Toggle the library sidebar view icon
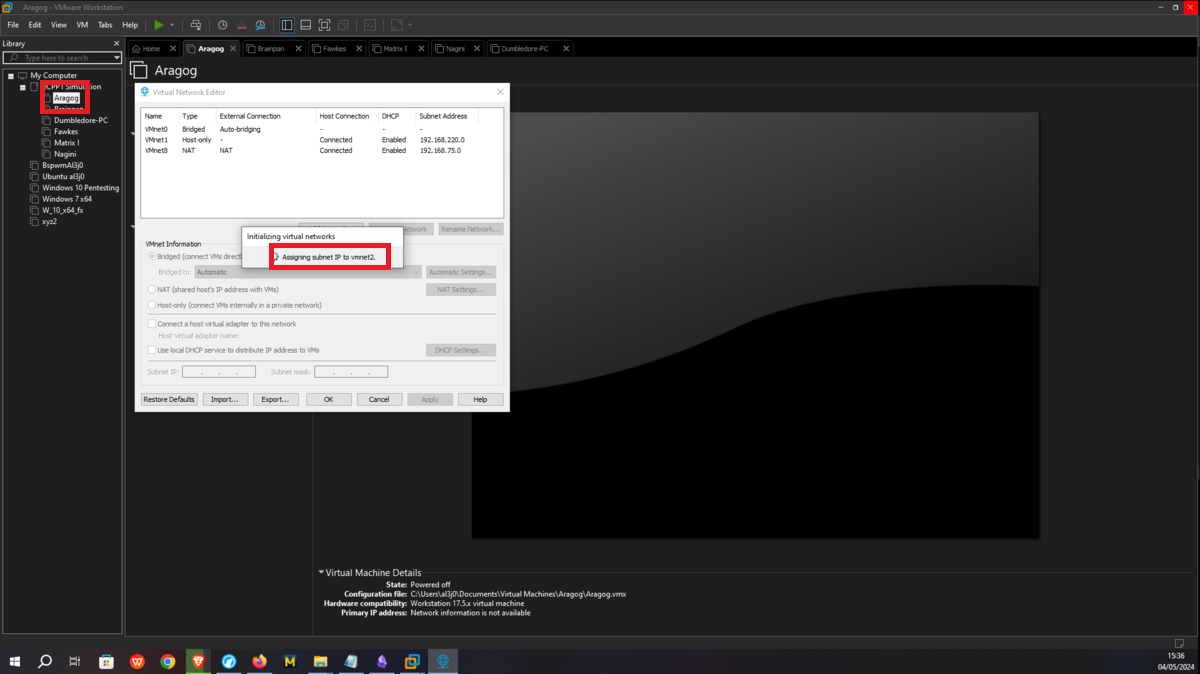 click(287, 24)
